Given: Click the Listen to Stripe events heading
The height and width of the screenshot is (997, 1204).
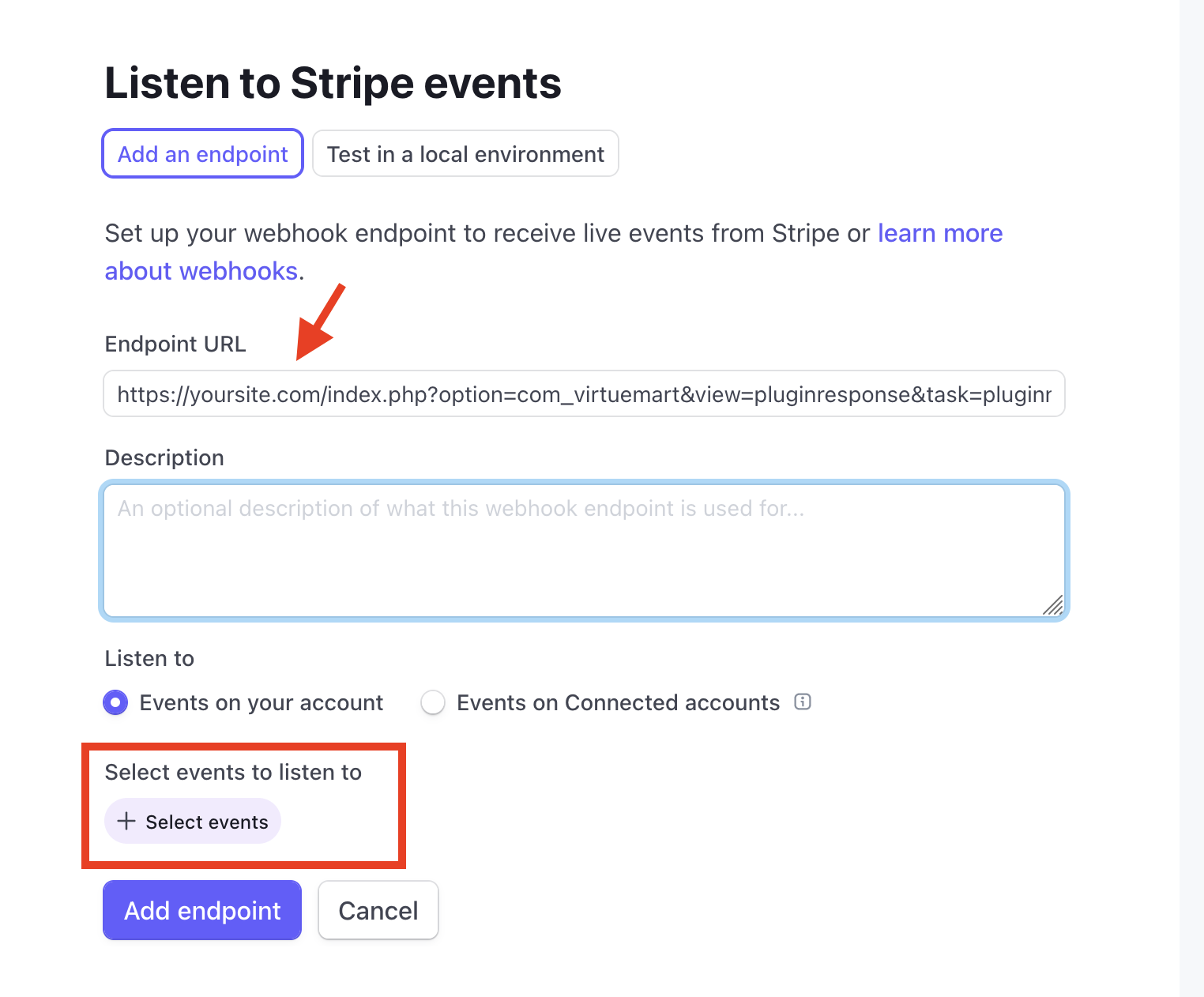Looking at the screenshot, I should (333, 84).
